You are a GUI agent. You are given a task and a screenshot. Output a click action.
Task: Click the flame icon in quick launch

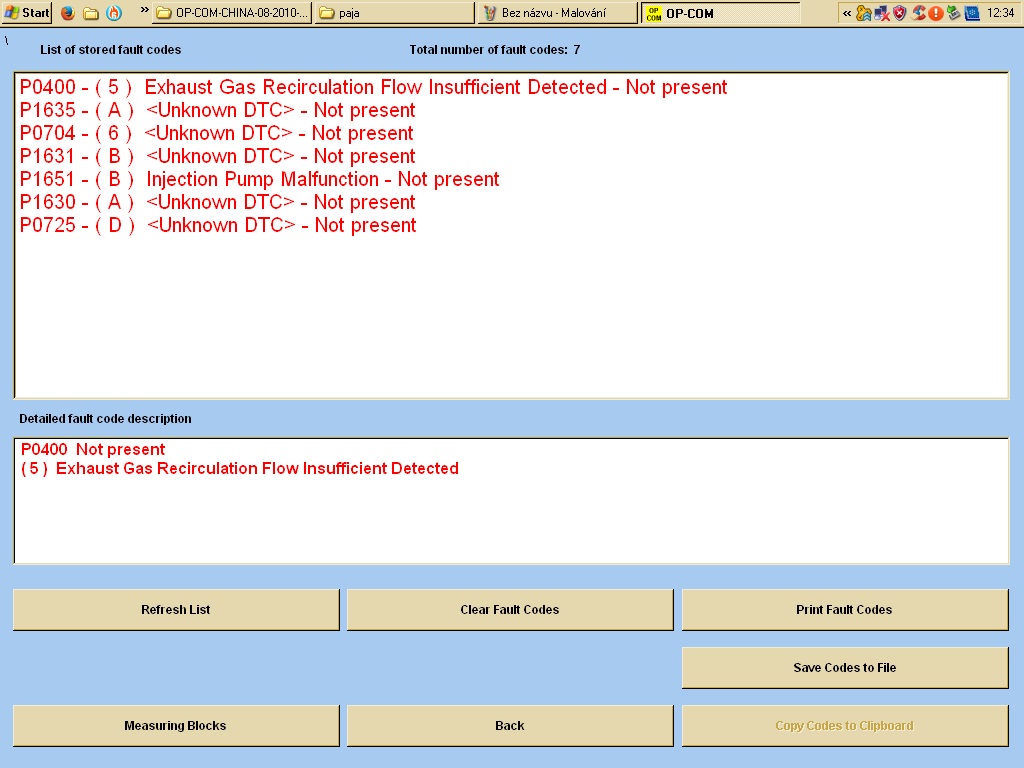tap(114, 13)
